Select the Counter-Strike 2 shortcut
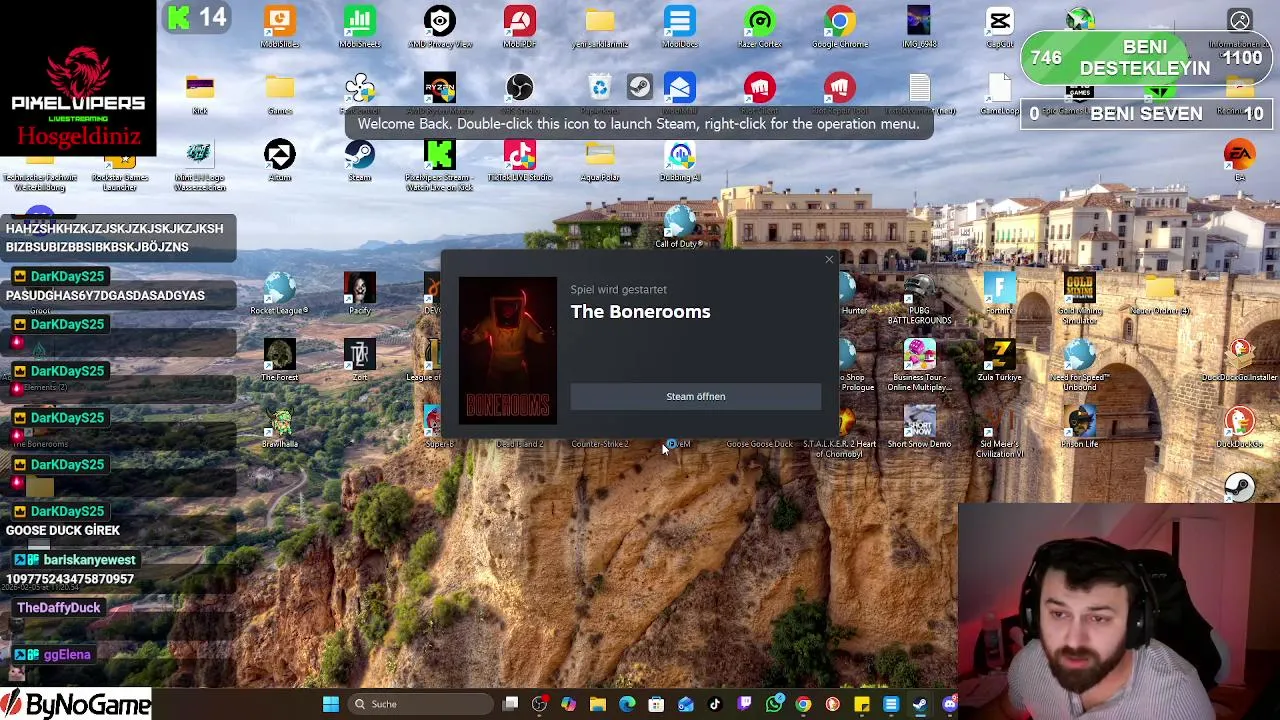1280x720 pixels. click(x=600, y=443)
